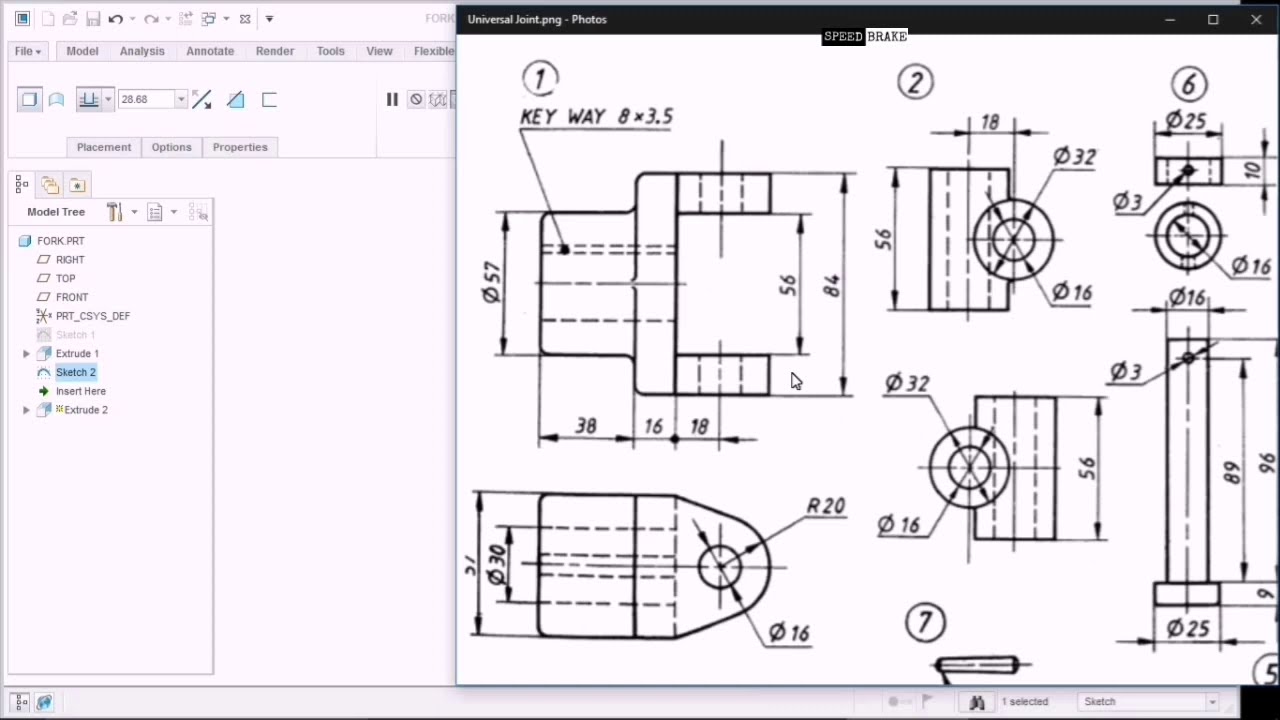Select the FRONT datum plane

coord(72,297)
